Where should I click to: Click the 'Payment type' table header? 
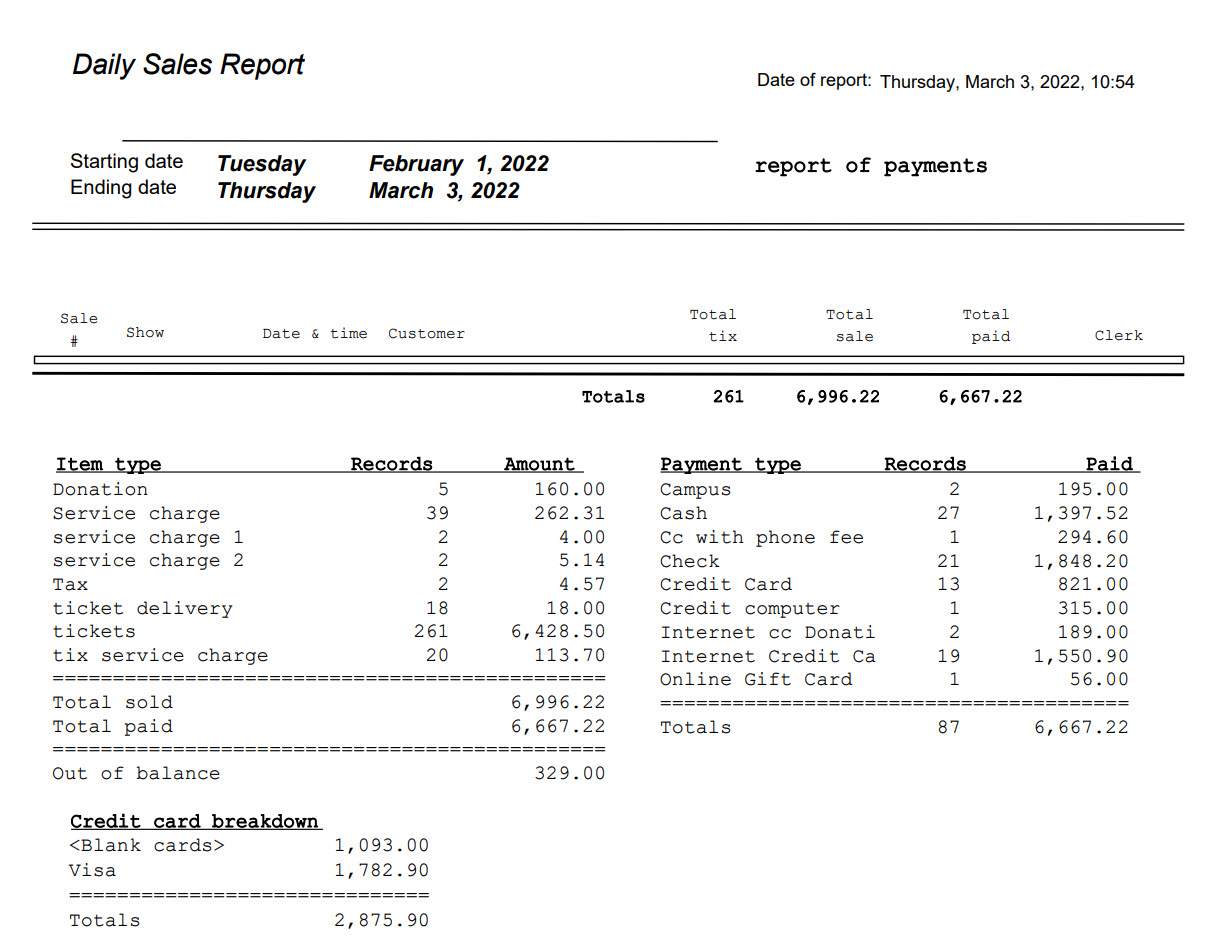click(731, 464)
